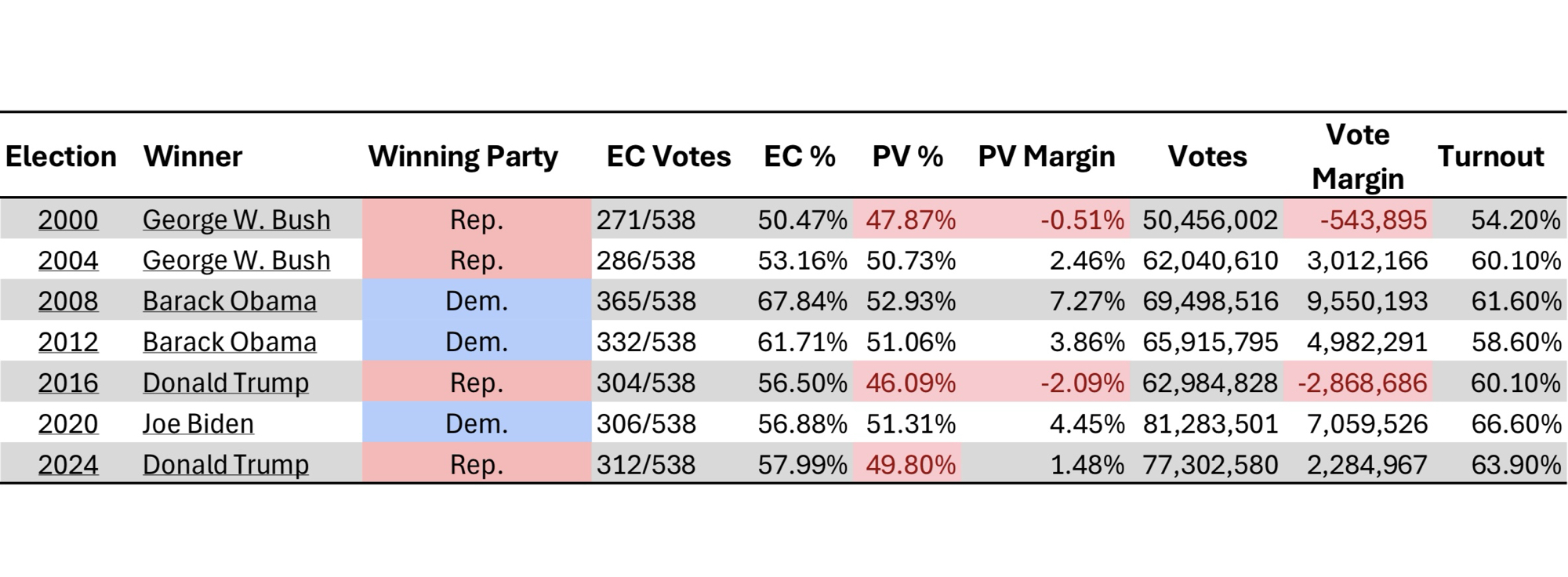
Task: Open the 2000 election link
Action: 68,220
